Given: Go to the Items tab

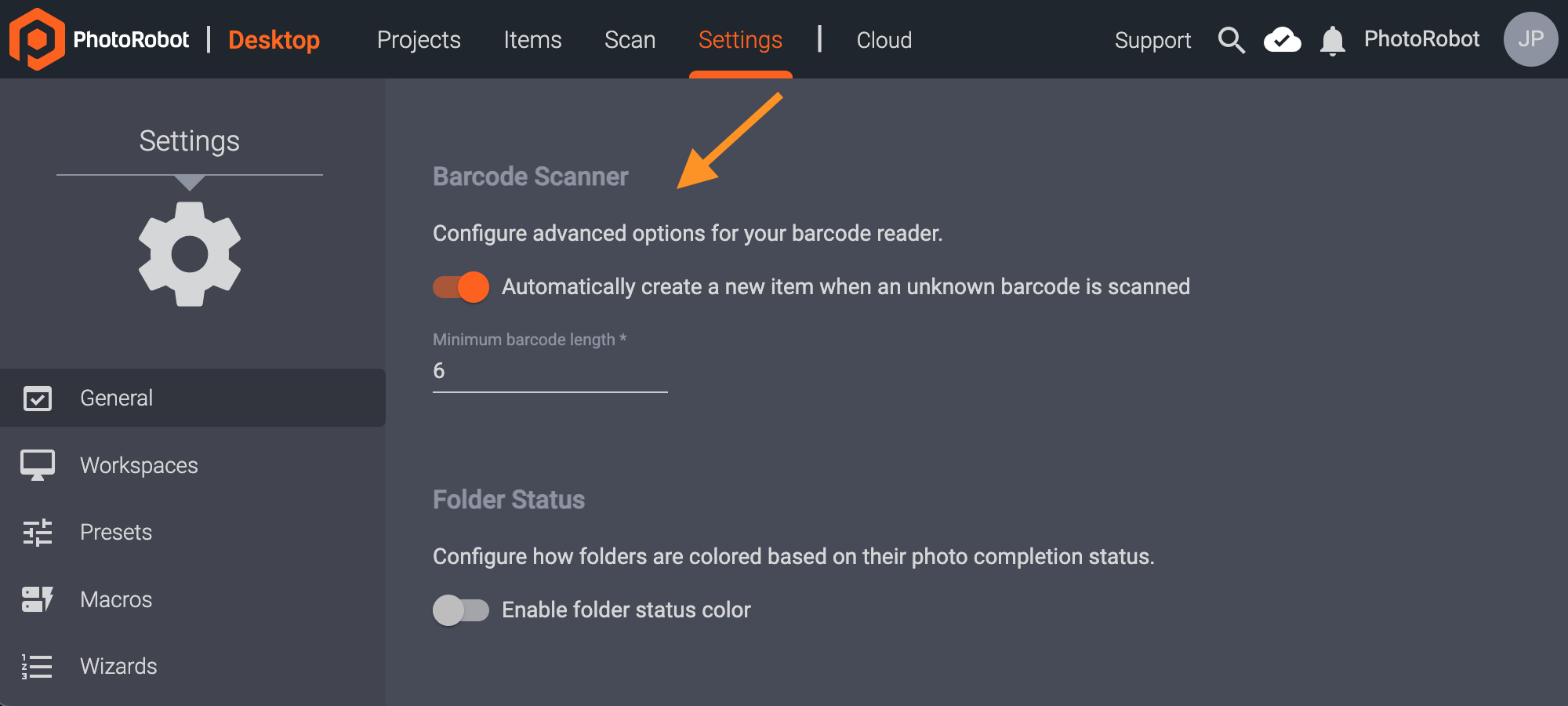Looking at the screenshot, I should point(532,40).
